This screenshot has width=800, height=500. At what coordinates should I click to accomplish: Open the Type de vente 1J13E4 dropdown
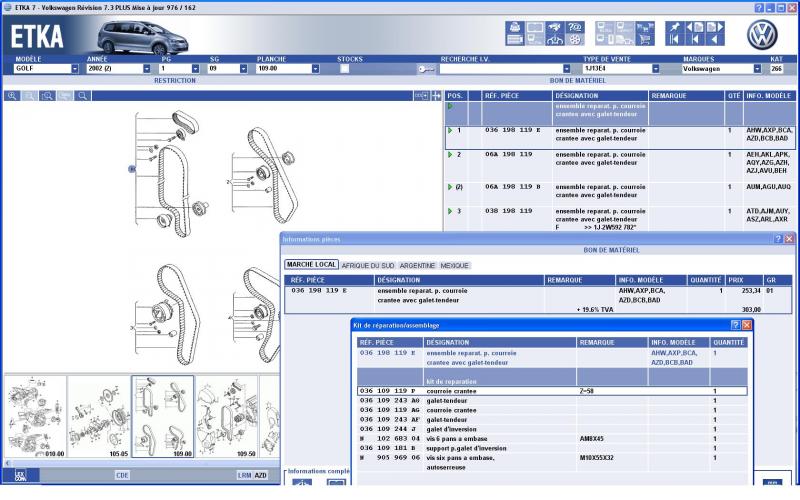click(656, 69)
